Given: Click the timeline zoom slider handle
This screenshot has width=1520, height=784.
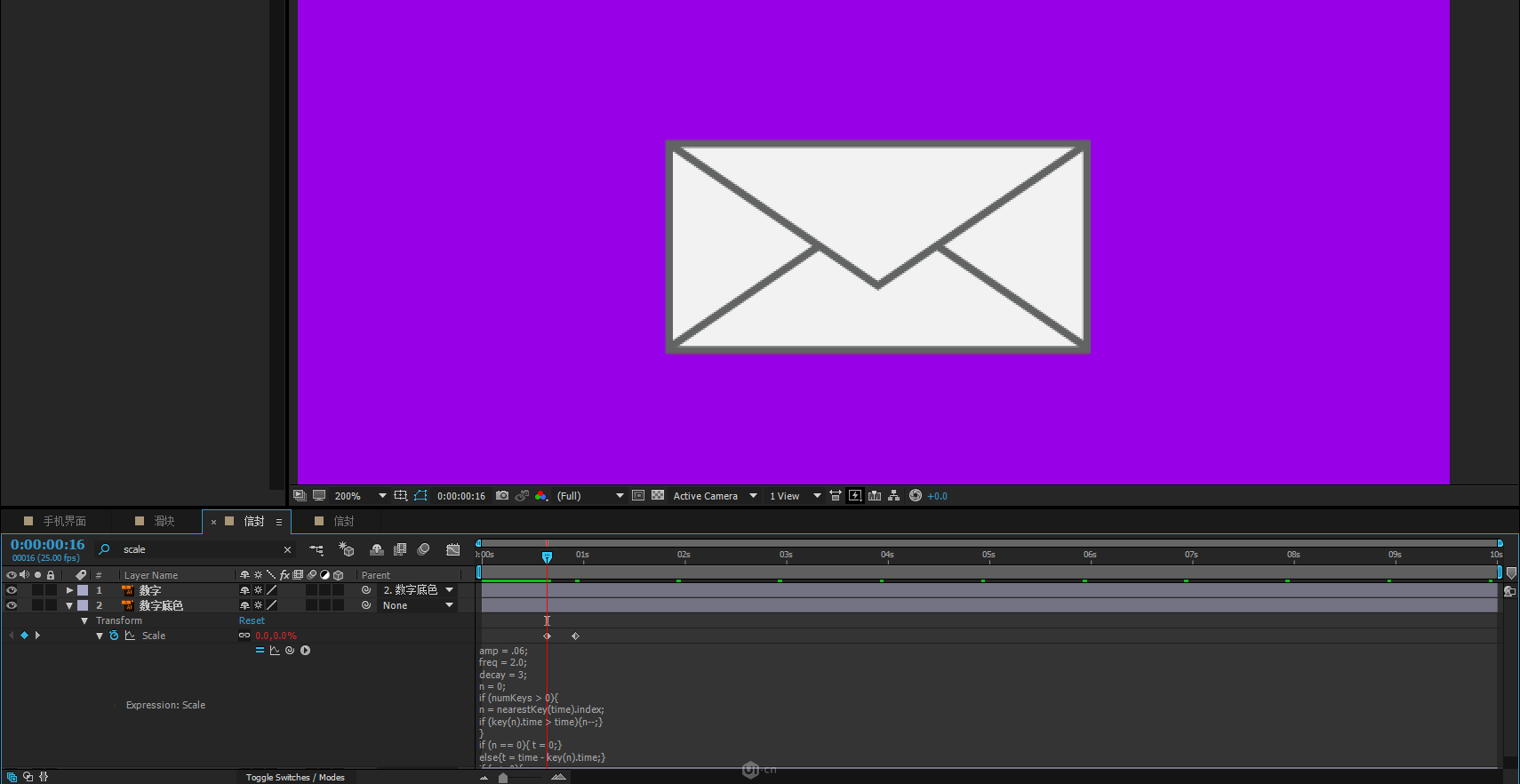Looking at the screenshot, I should [503, 778].
